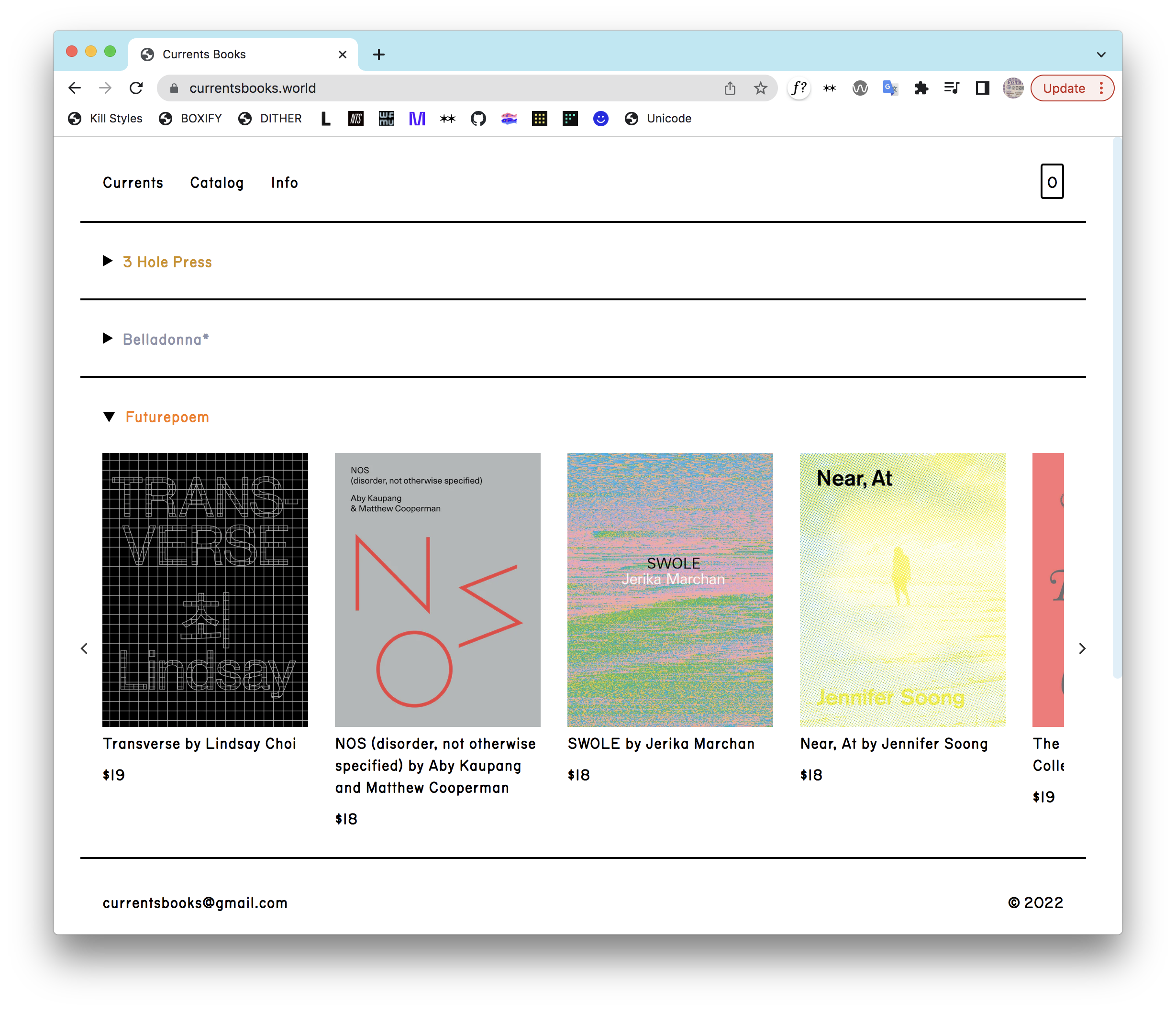
Task: Open the shopping cart showing 0
Action: (1052, 182)
